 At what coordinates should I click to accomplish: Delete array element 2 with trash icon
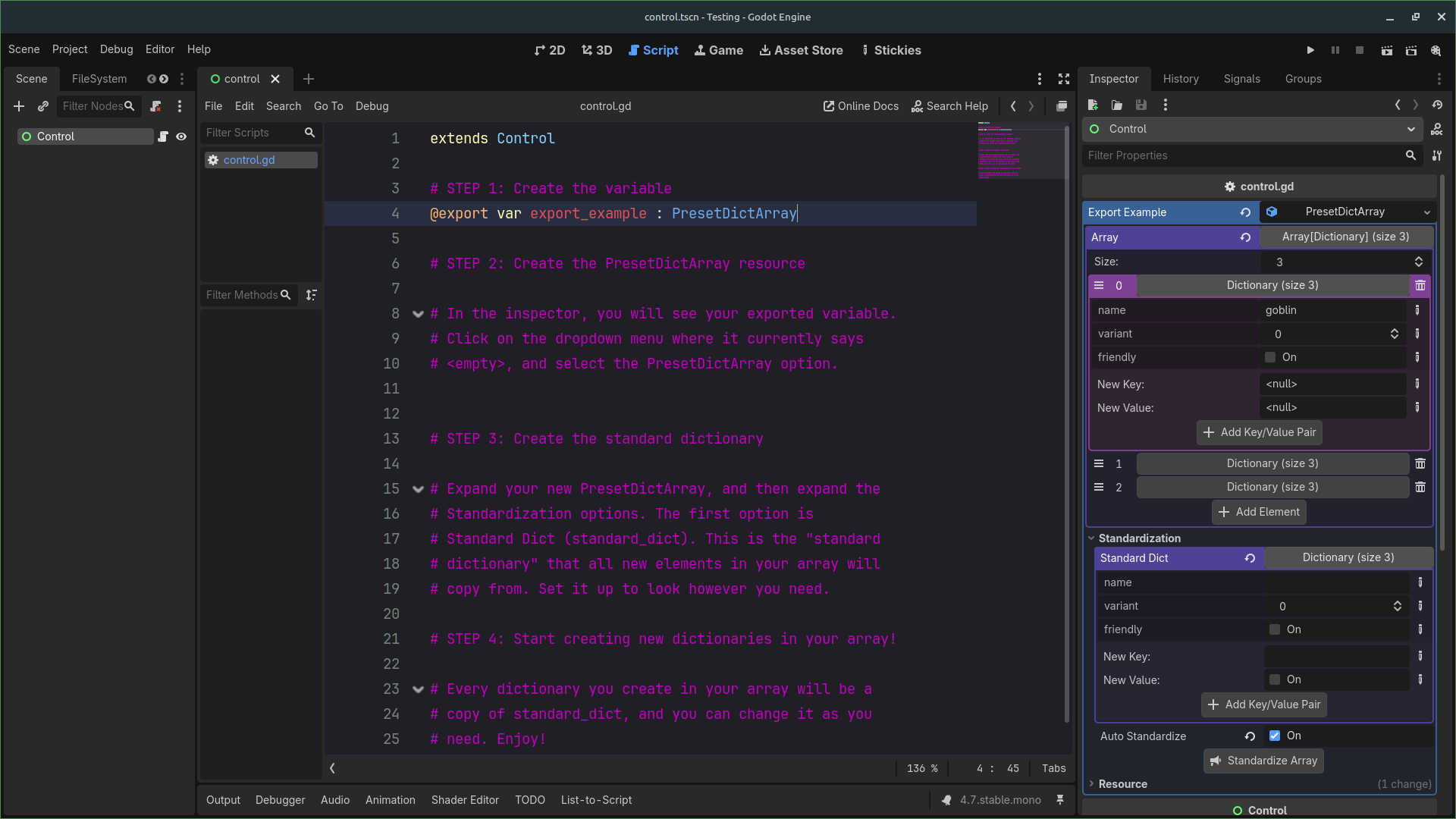click(x=1420, y=488)
